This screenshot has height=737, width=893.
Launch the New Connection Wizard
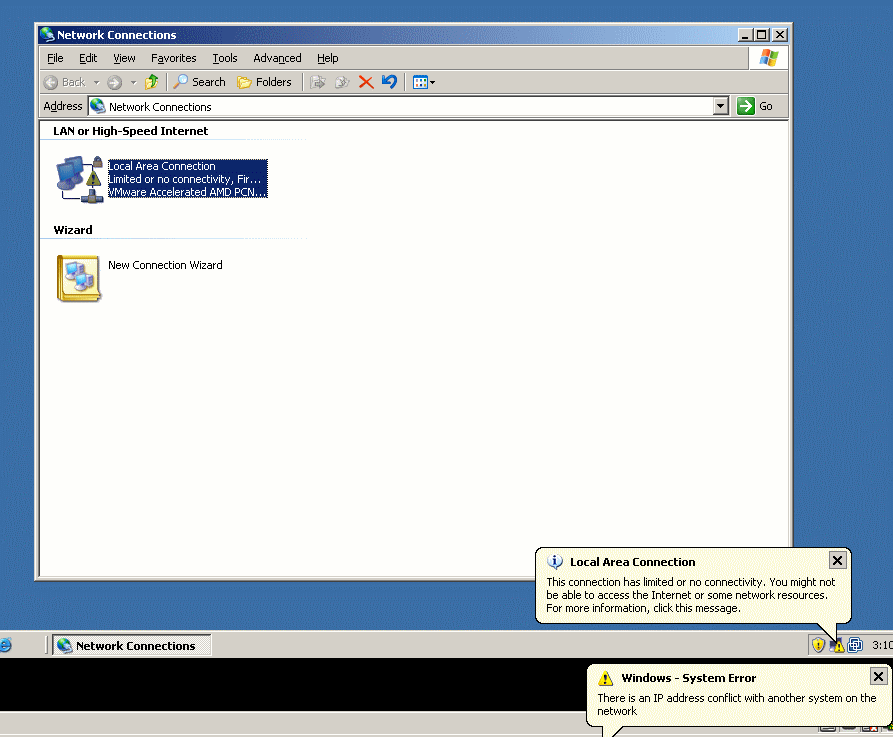click(x=77, y=276)
